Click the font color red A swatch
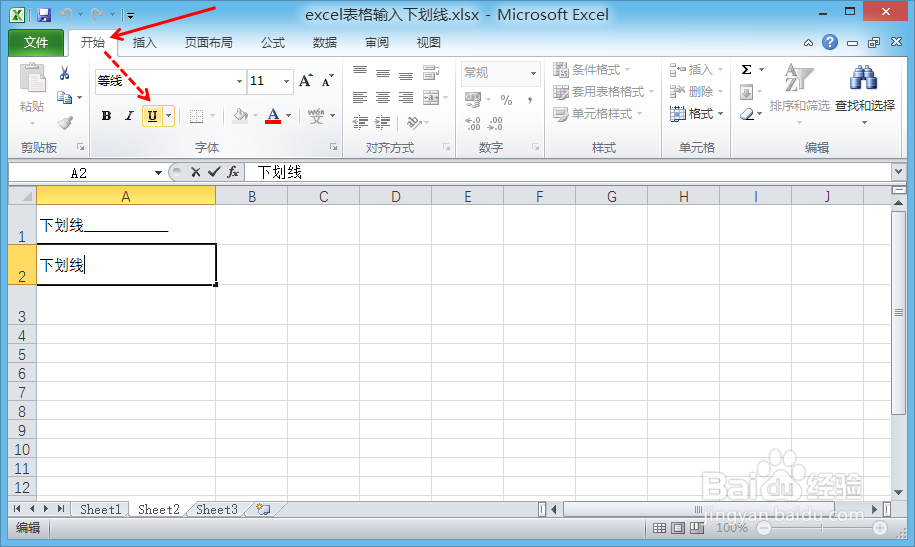Screen dimensions: 915x547 point(273,116)
